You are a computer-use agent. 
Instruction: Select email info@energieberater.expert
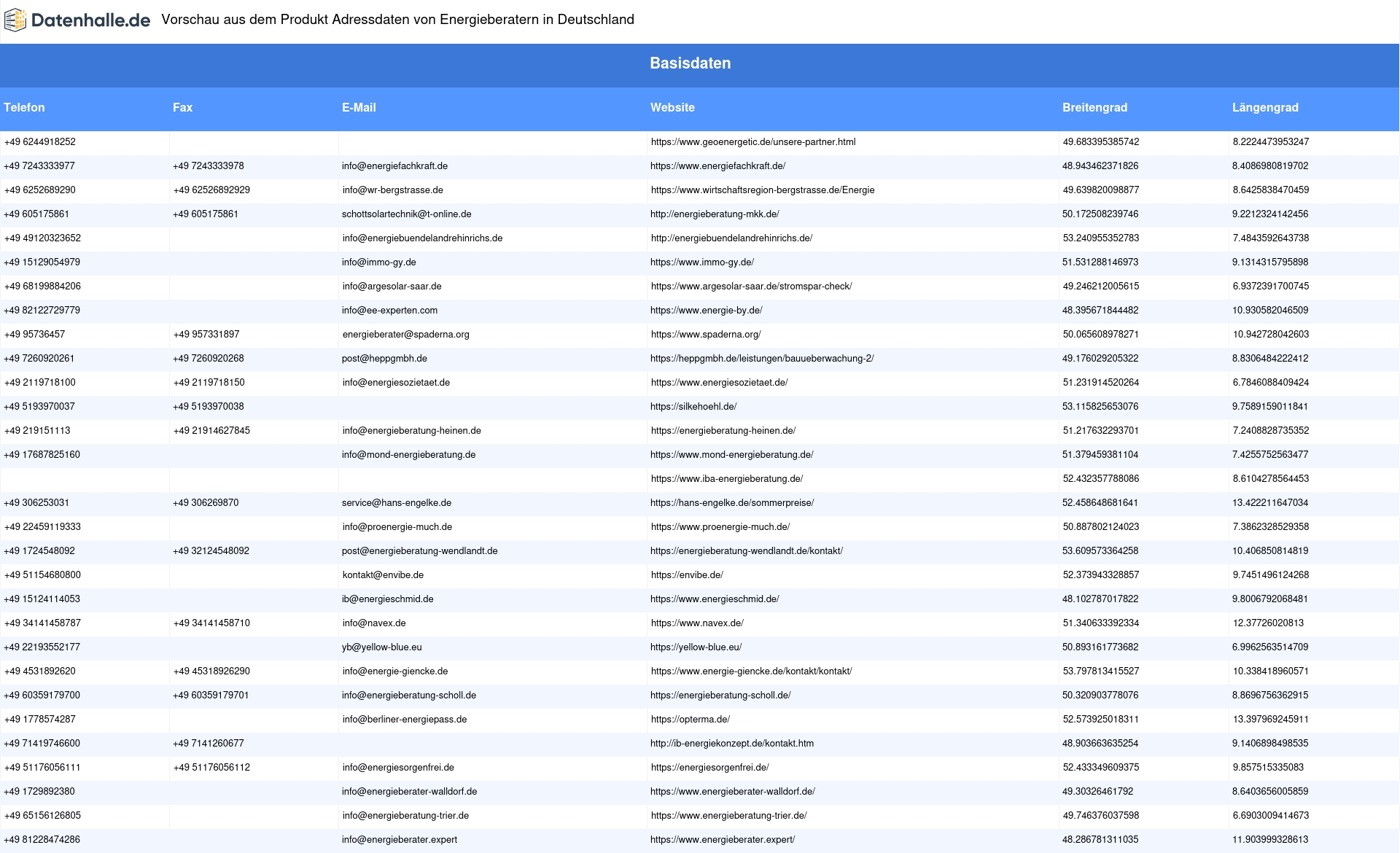click(x=400, y=840)
